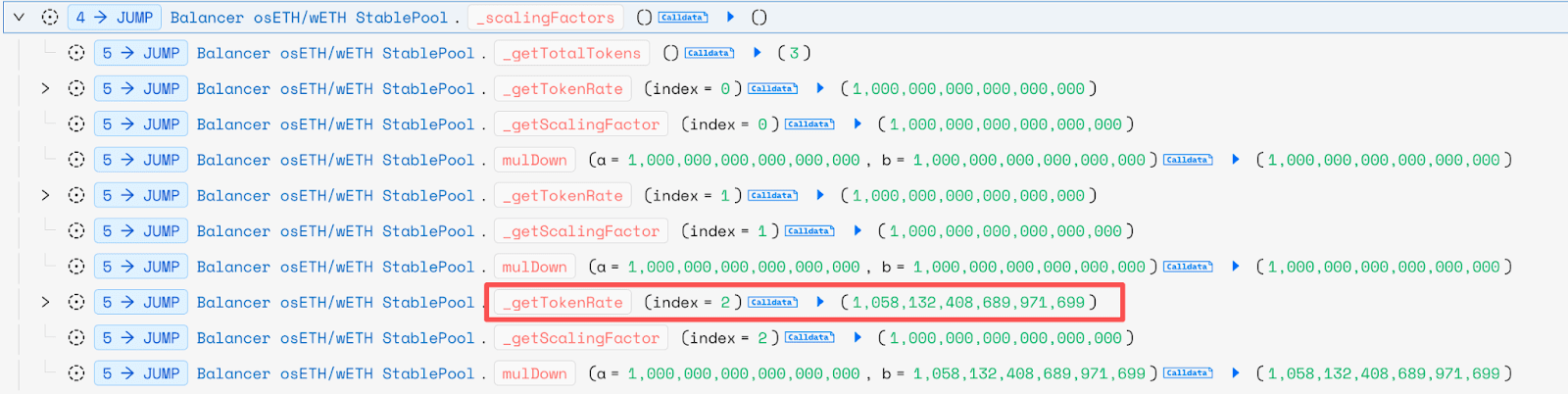
Task: Click the return-value arrow on _getScalingFactor index = 0
Action: [858, 124]
